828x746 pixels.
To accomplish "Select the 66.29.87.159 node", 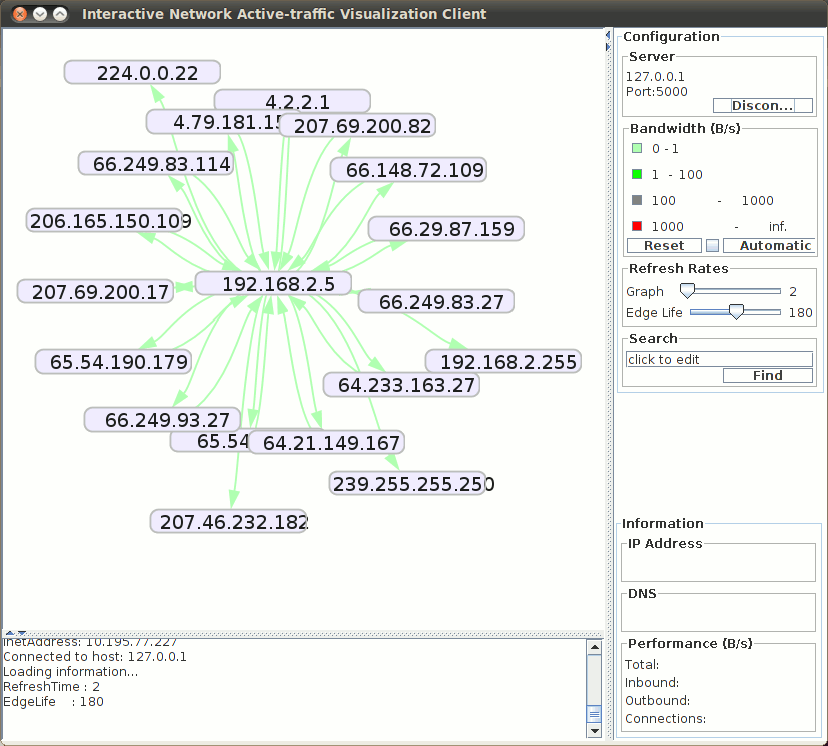I will pyautogui.click(x=446, y=229).
